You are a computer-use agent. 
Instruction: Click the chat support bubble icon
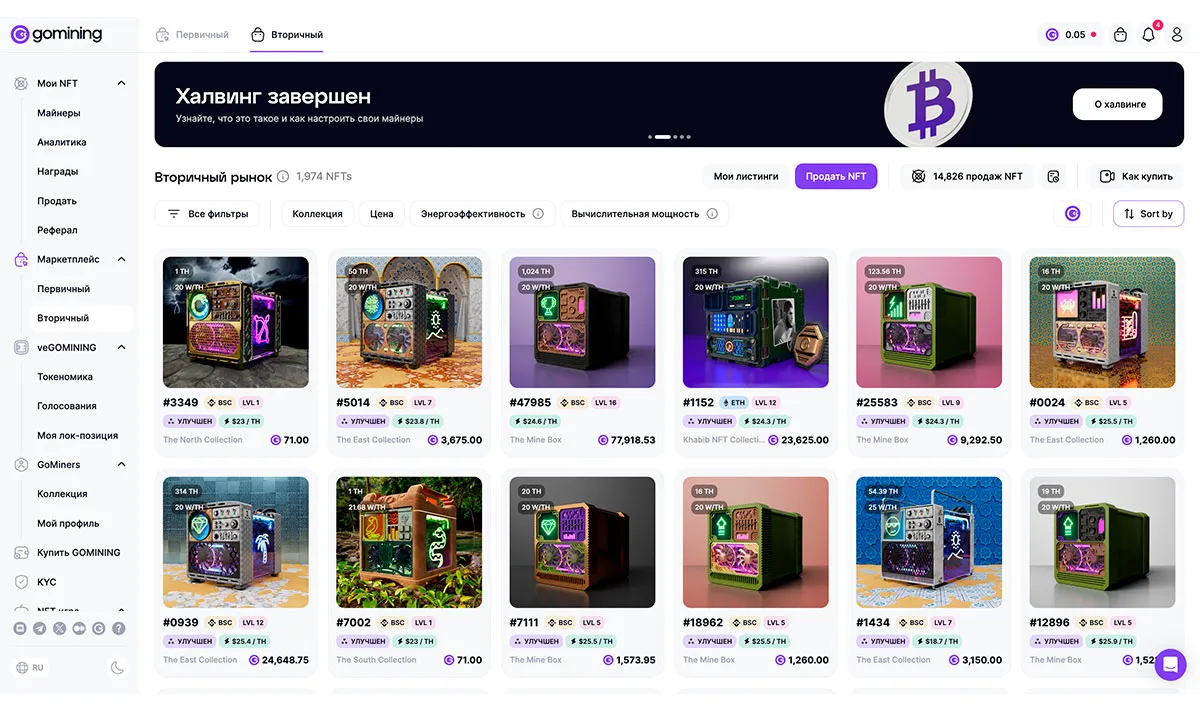[x=1170, y=665]
